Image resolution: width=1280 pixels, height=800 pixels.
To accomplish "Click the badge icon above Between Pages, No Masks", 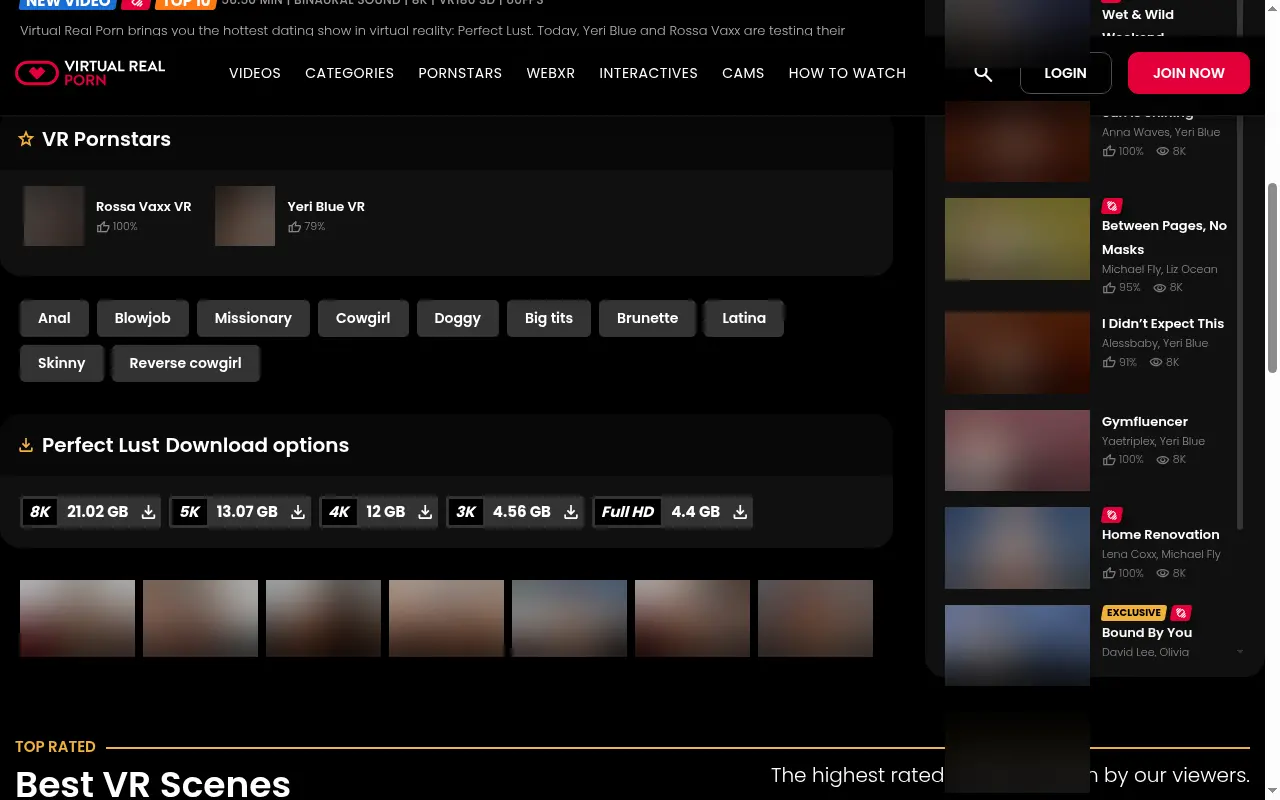I will tap(1112, 206).
